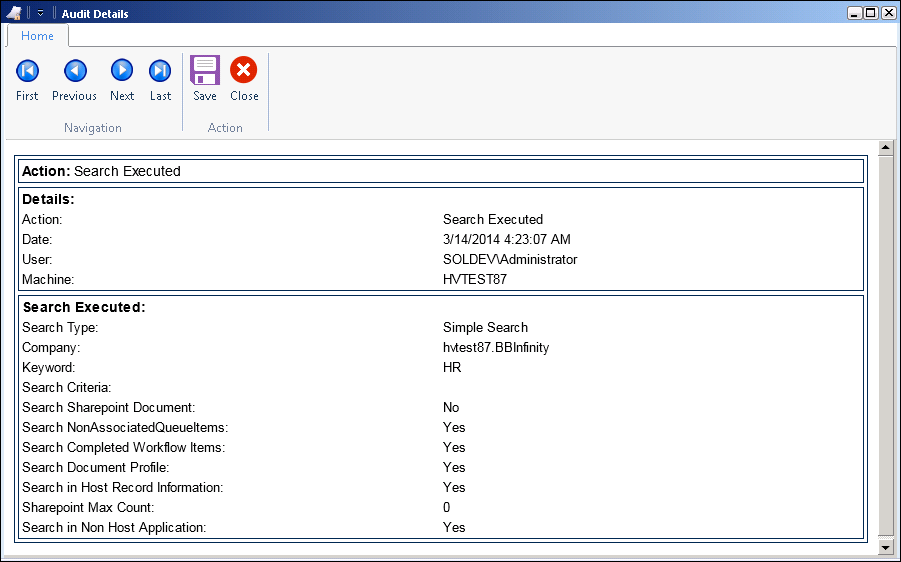Click the user value SOLDEV\Administrator
The image size is (901, 562).
[510, 260]
